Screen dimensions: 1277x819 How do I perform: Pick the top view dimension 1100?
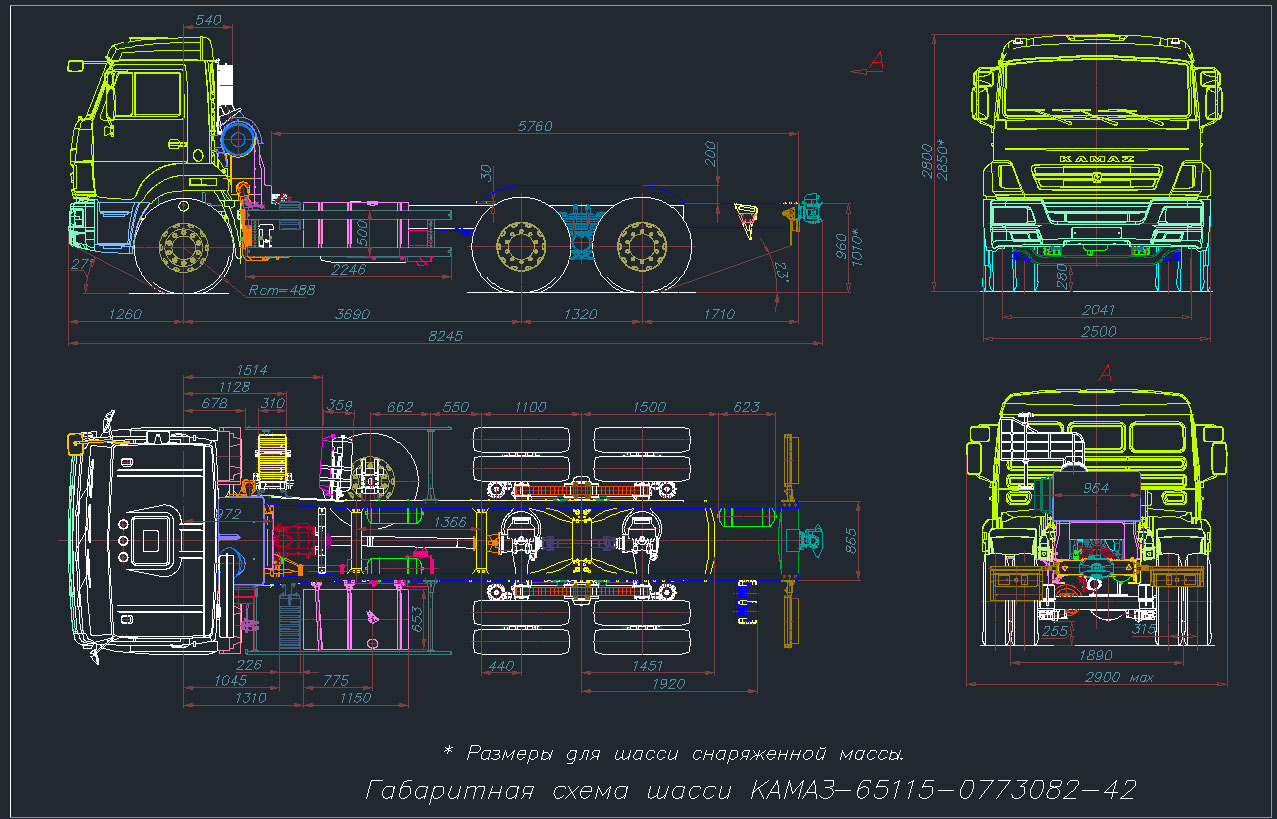[x=531, y=406]
